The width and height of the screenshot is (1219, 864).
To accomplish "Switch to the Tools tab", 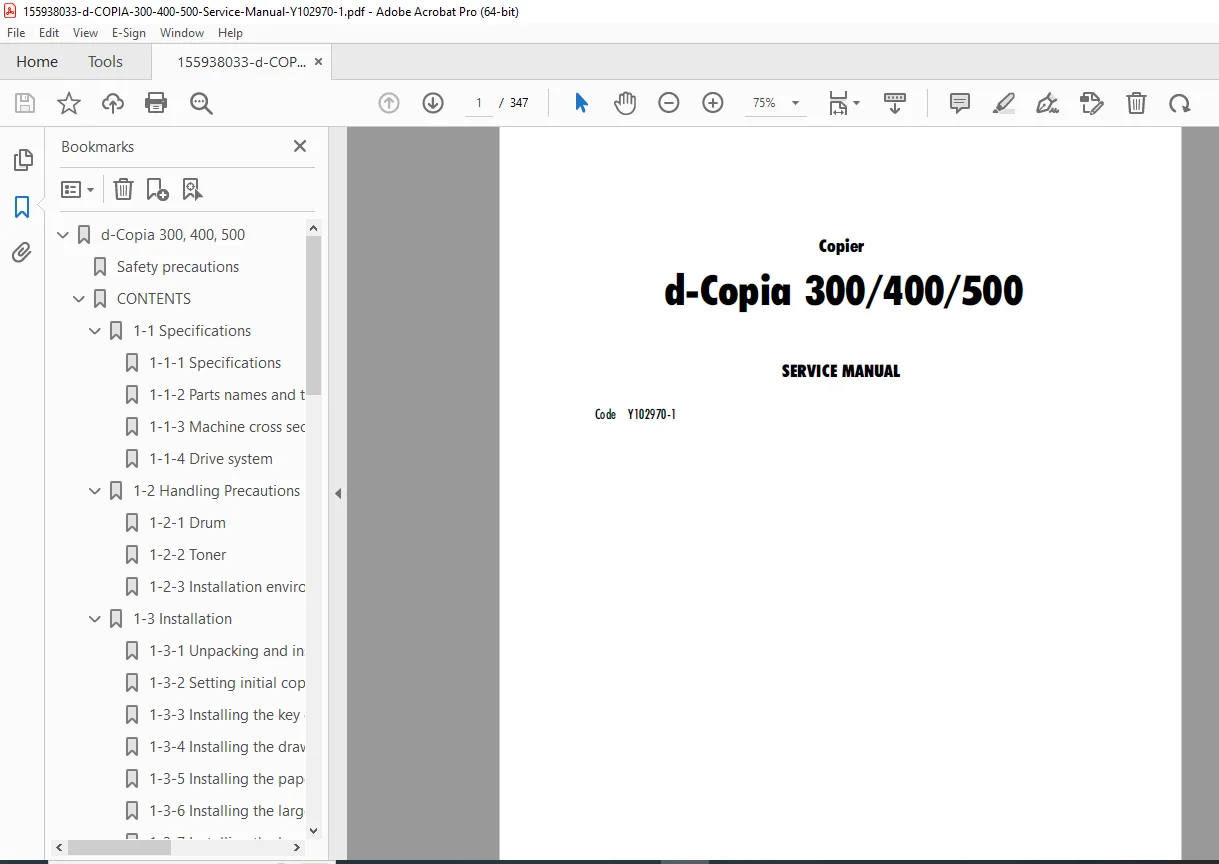I will tap(105, 61).
